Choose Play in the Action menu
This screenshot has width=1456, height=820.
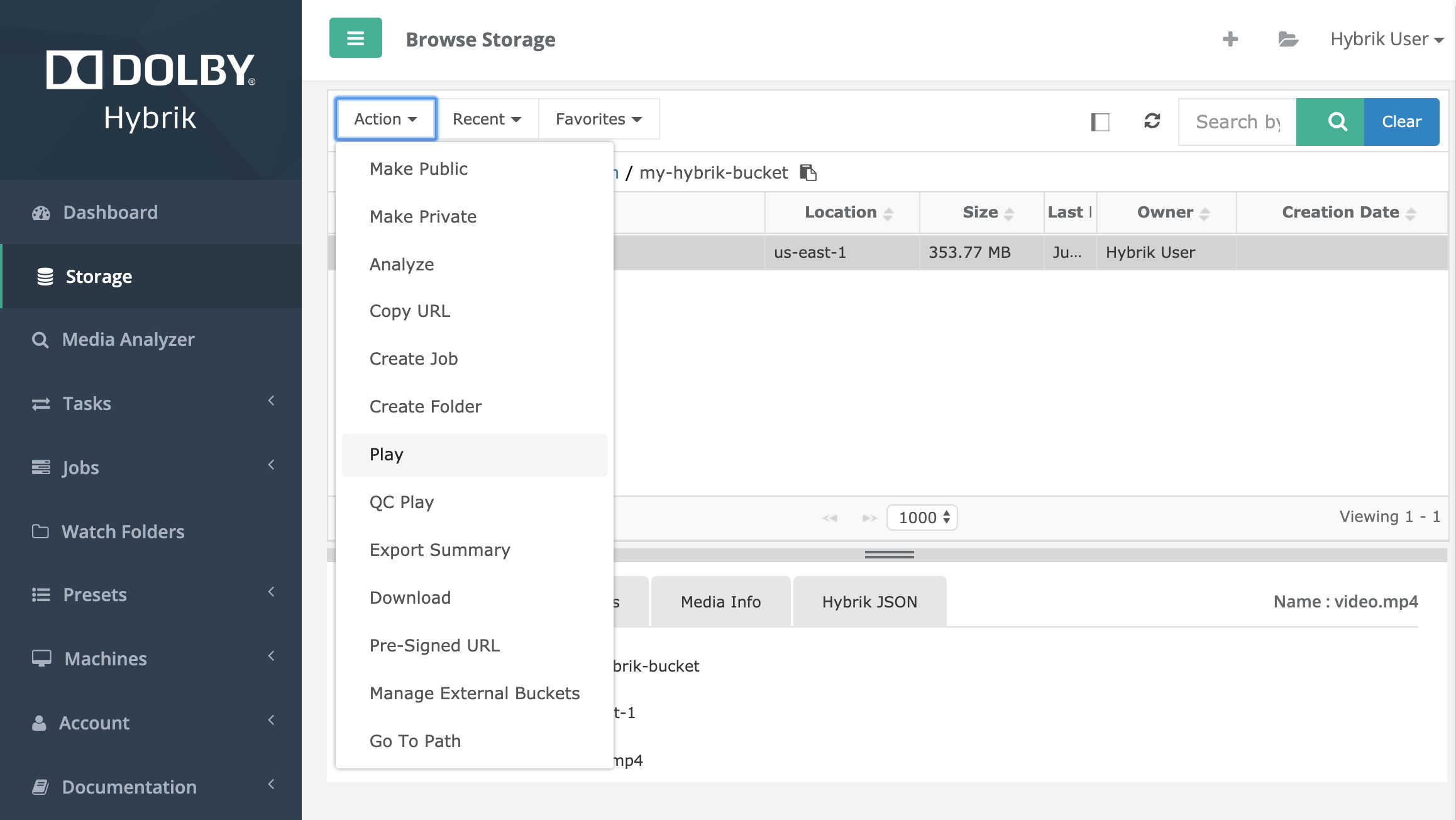coord(475,455)
